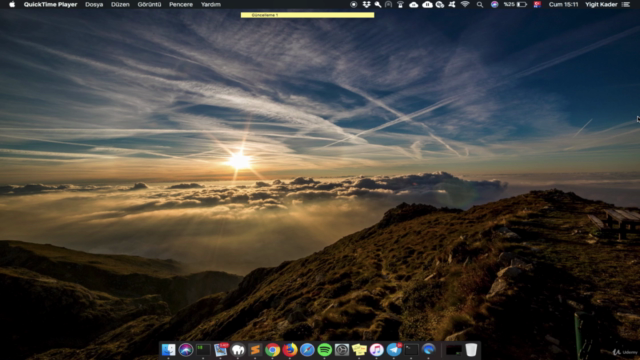The height and width of the screenshot is (360, 640).
Task: Open the Görüntü menu
Action: point(149,4)
